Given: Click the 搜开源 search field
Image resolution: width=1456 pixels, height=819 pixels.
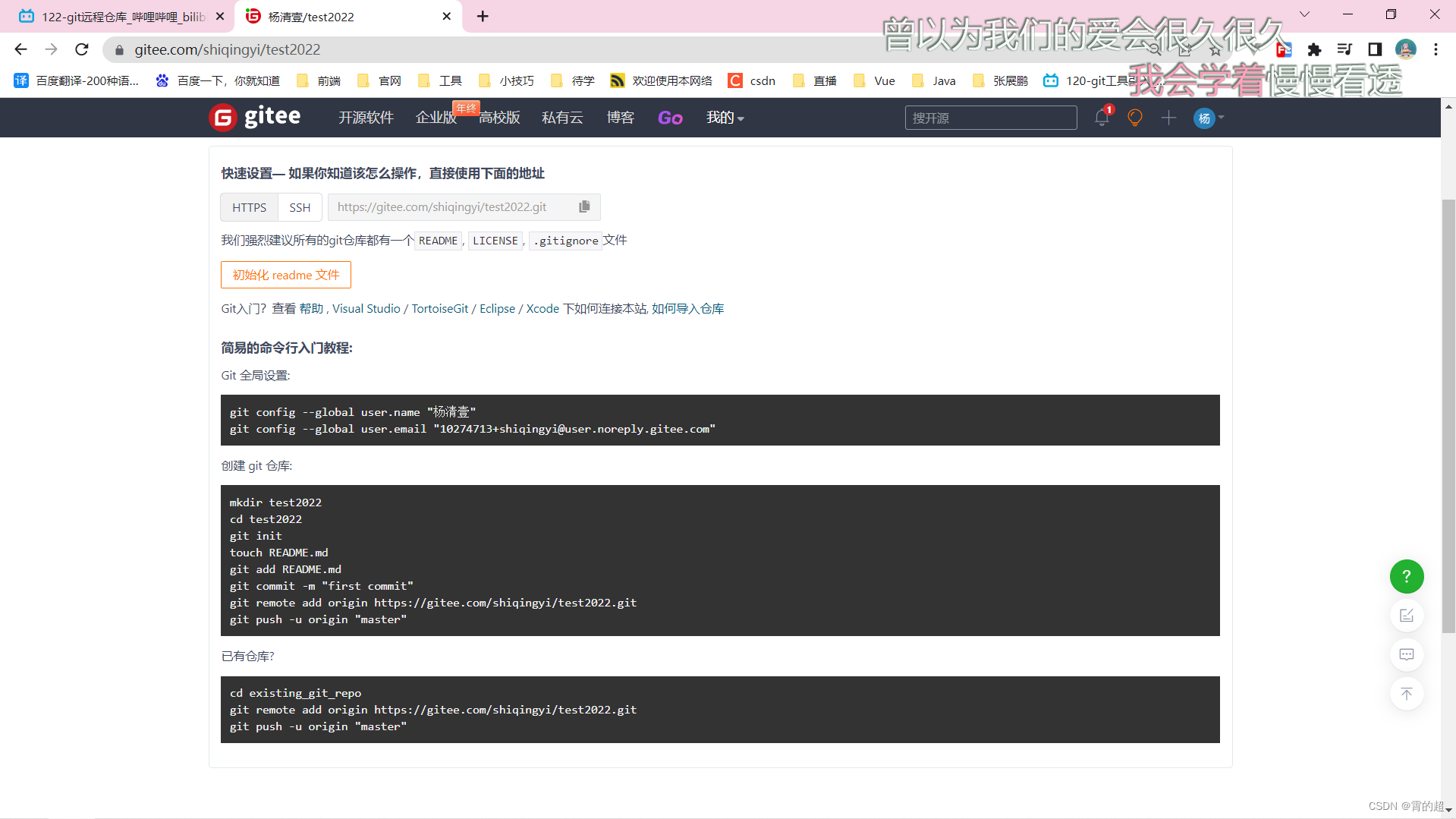Looking at the screenshot, I should [991, 118].
